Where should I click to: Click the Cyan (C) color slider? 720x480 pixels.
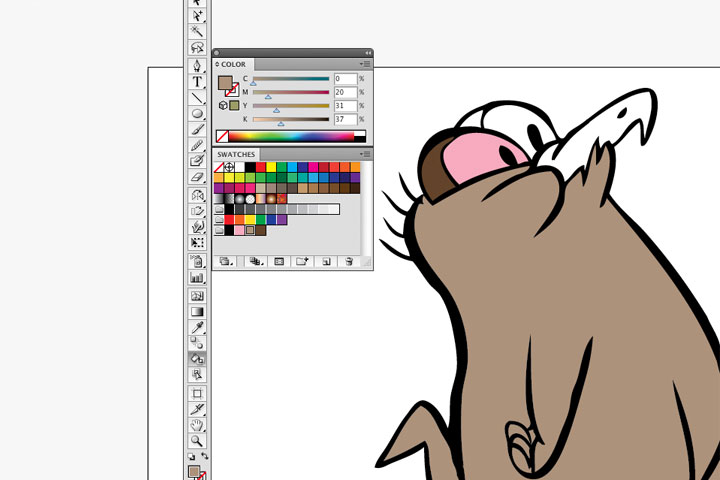tap(291, 79)
